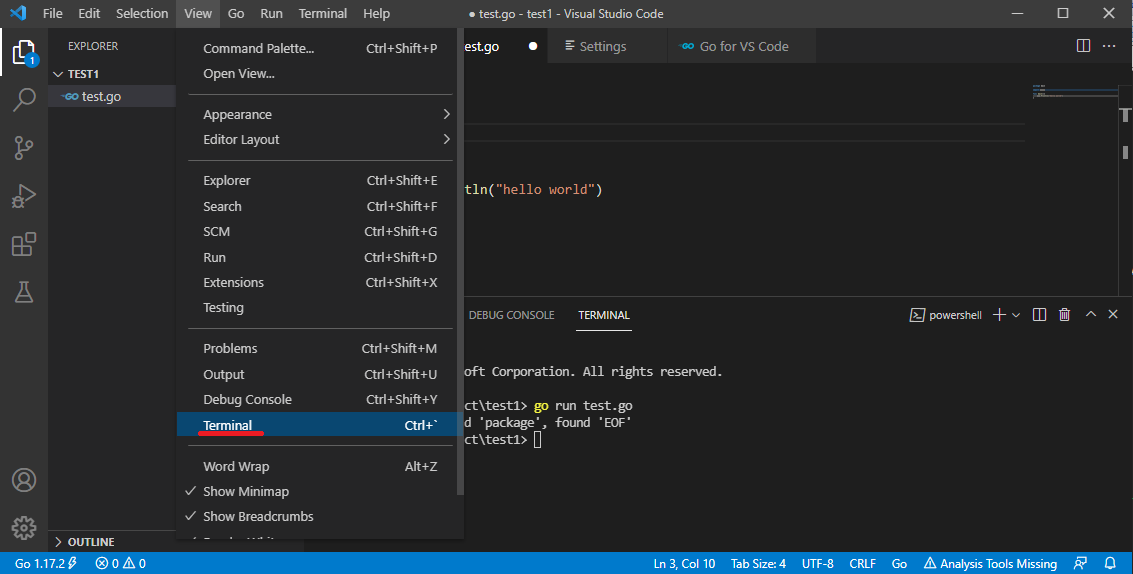Image resolution: width=1133 pixels, height=574 pixels.
Task: Click the editor minimap preview
Action: pyautogui.click(x=1074, y=92)
